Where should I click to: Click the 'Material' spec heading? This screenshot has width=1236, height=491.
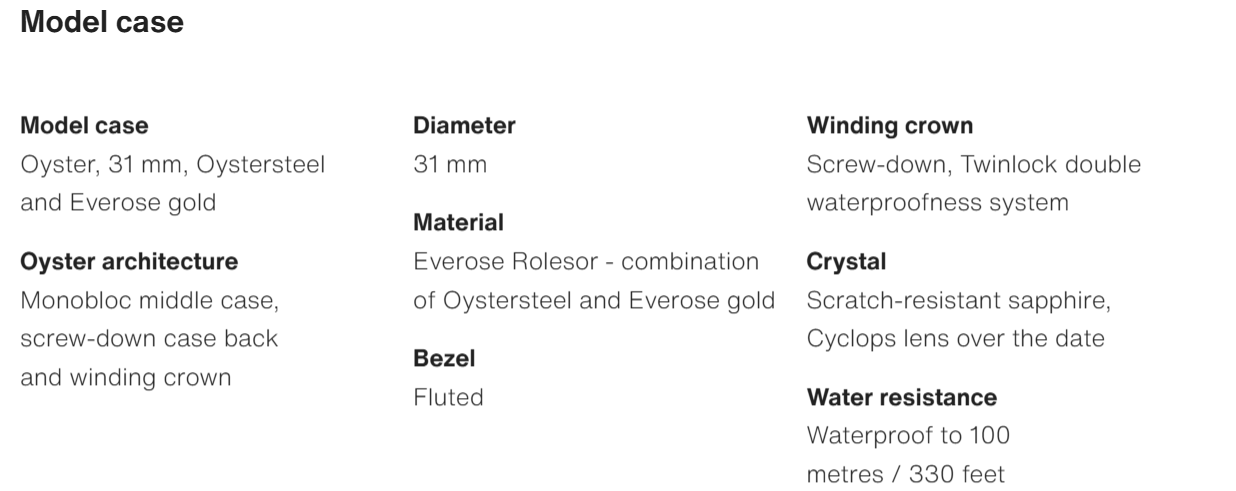[x=458, y=222]
